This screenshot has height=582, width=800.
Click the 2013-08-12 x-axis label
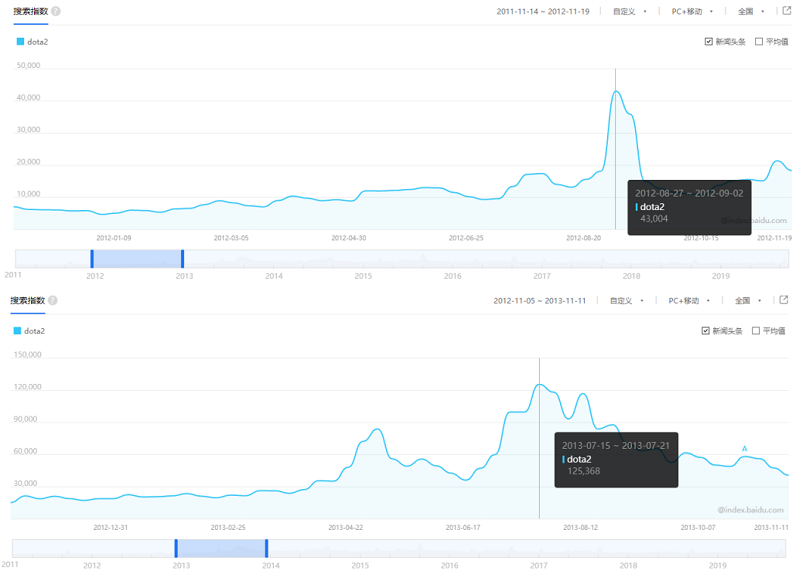[x=581, y=527]
